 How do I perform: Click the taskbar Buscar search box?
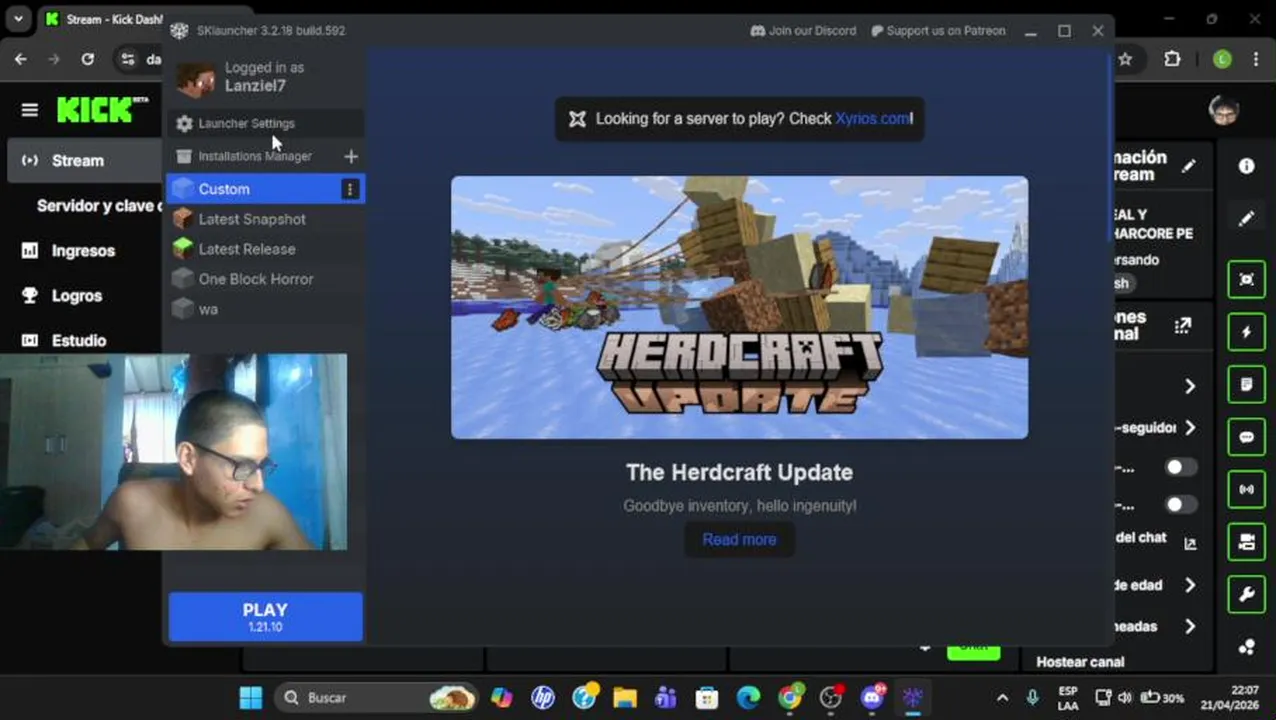377,697
